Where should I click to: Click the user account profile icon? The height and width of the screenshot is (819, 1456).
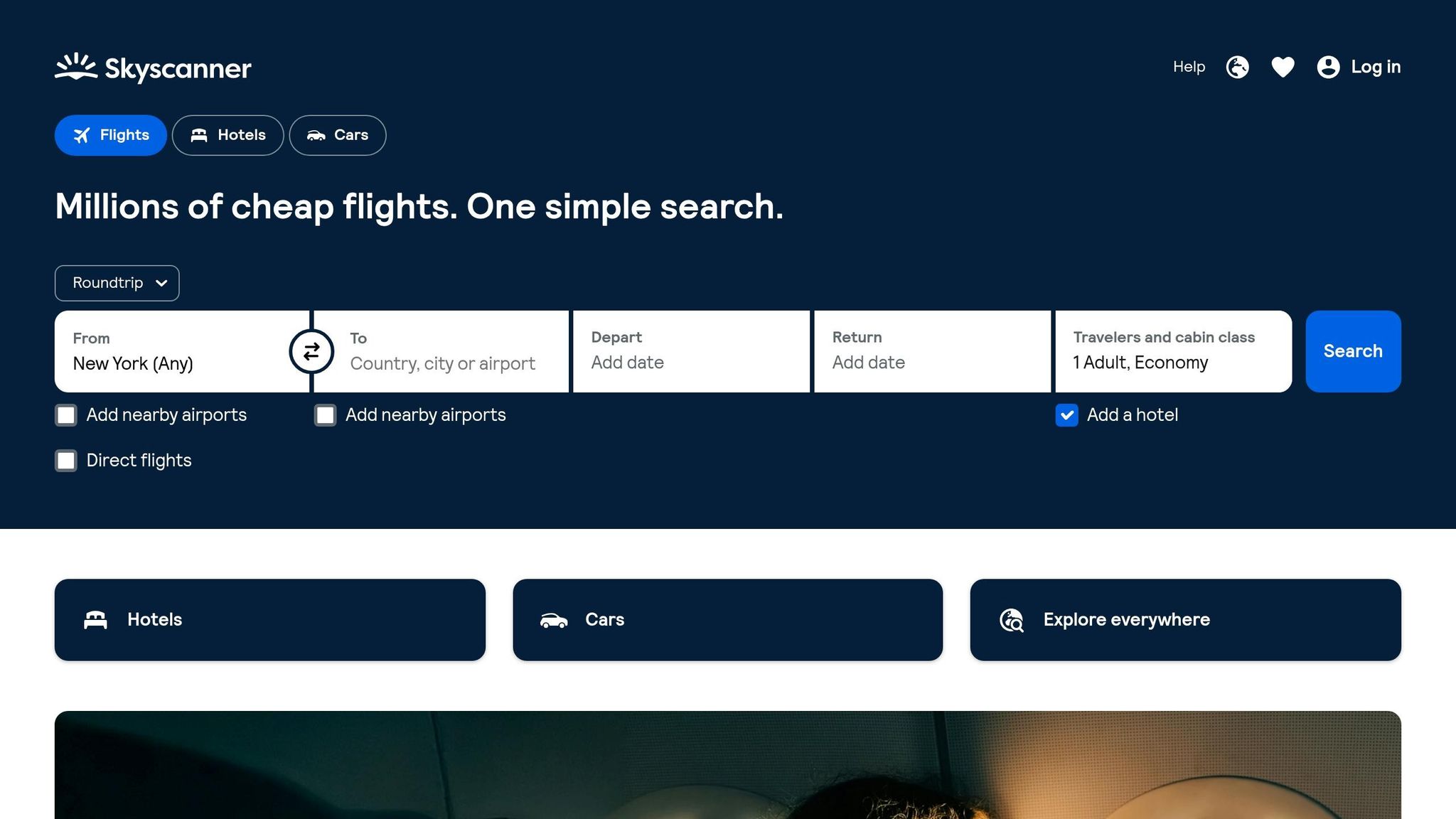click(x=1328, y=67)
